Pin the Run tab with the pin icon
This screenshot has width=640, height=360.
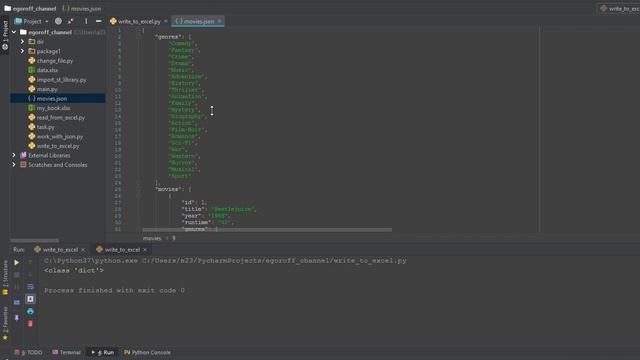point(17,318)
